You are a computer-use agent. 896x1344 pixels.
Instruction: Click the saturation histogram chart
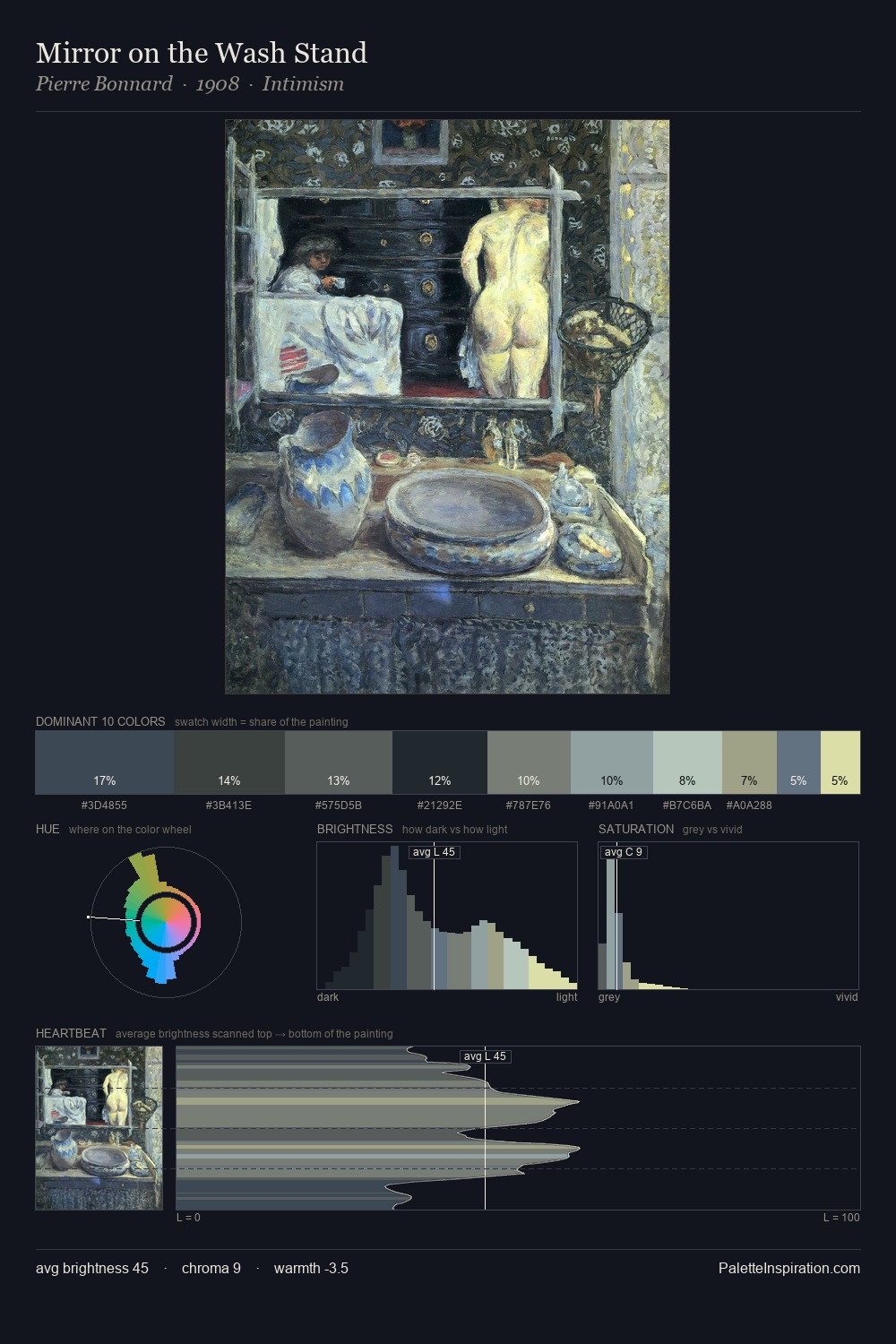click(728, 916)
